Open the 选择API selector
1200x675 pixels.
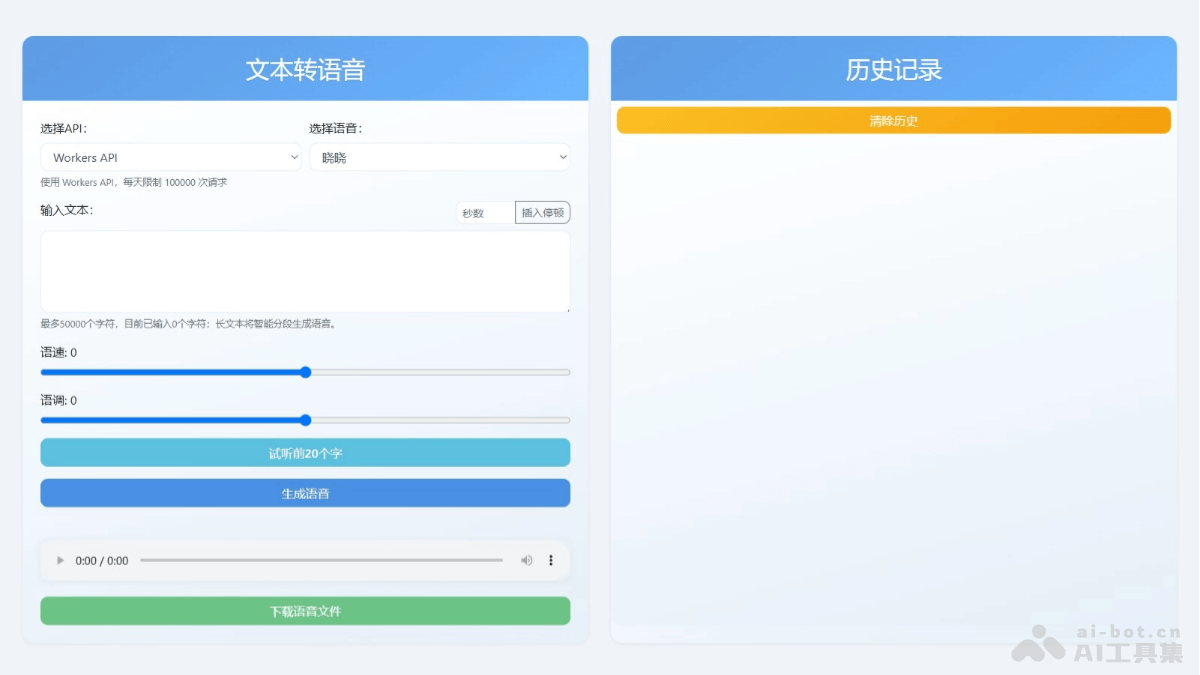(170, 157)
